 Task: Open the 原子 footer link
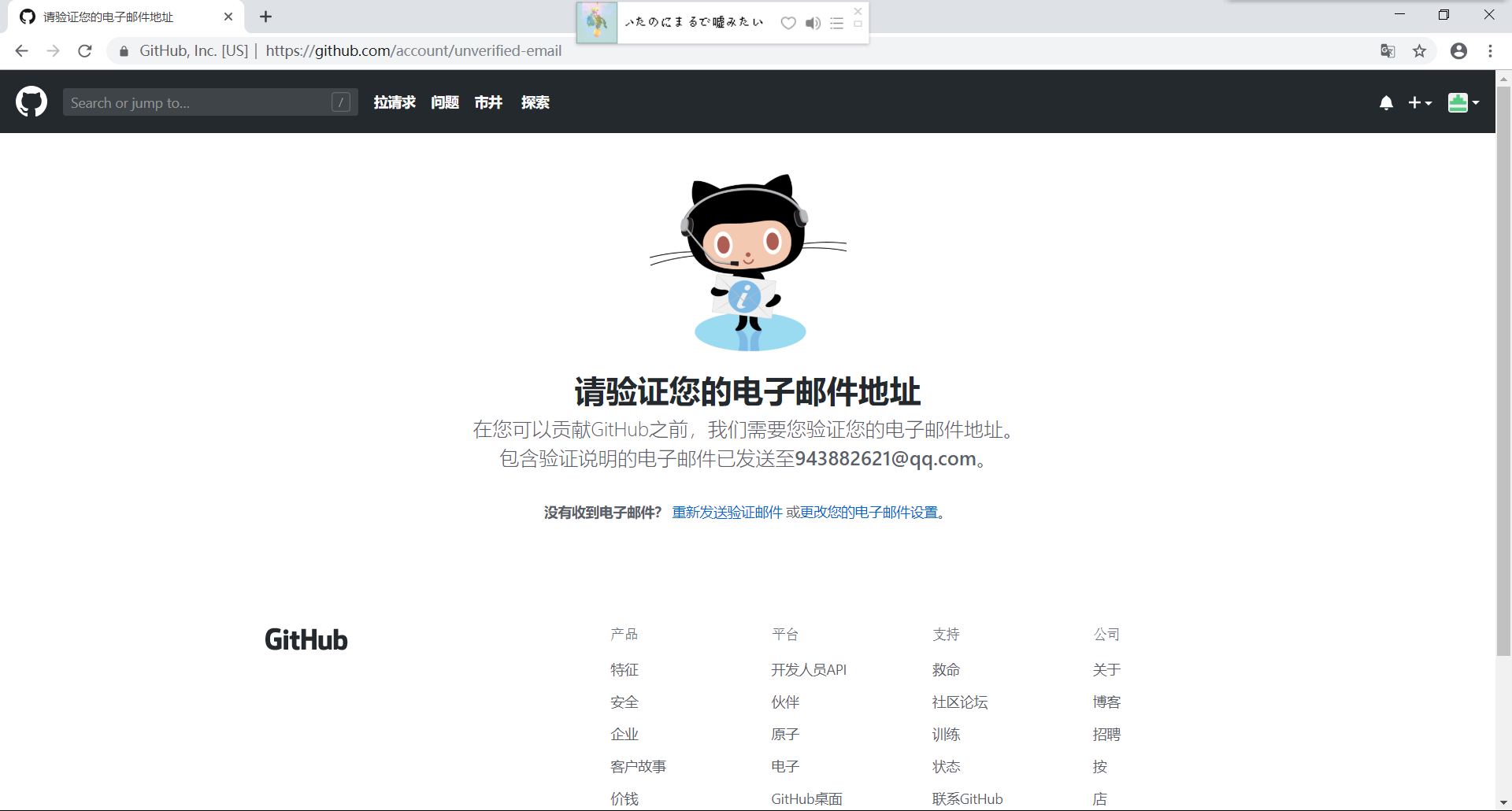click(785, 734)
